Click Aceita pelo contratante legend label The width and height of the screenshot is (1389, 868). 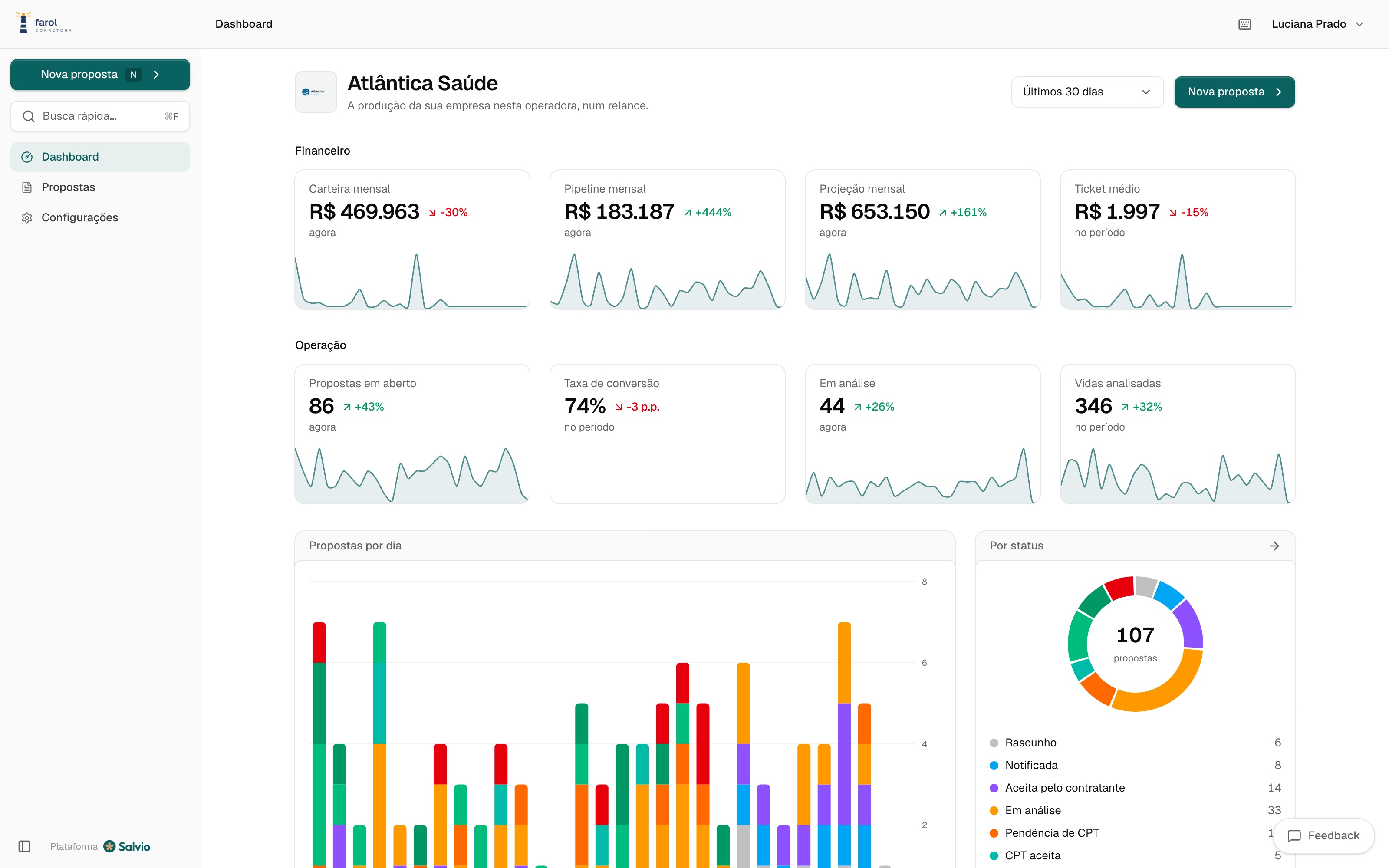pos(1065,788)
